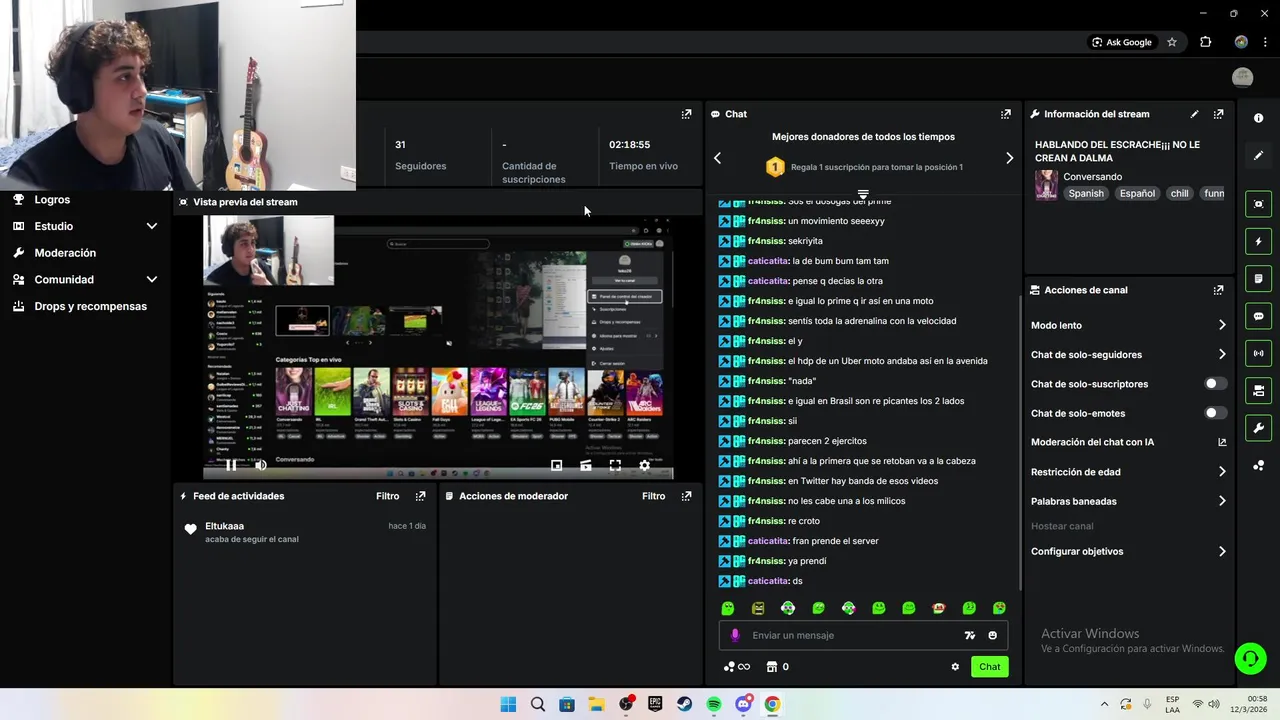Show next top donors slide

click(x=1009, y=158)
